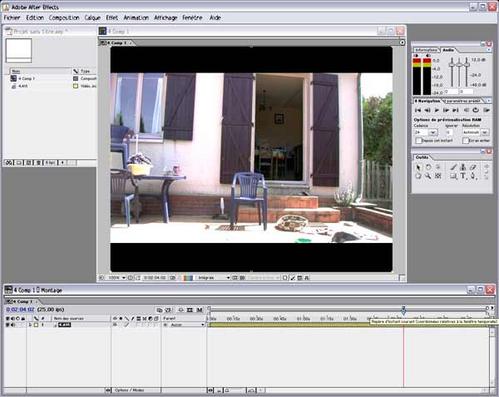The image size is (499, 397).
Task: Select the Text (T) tool
Action: point(463,176)
